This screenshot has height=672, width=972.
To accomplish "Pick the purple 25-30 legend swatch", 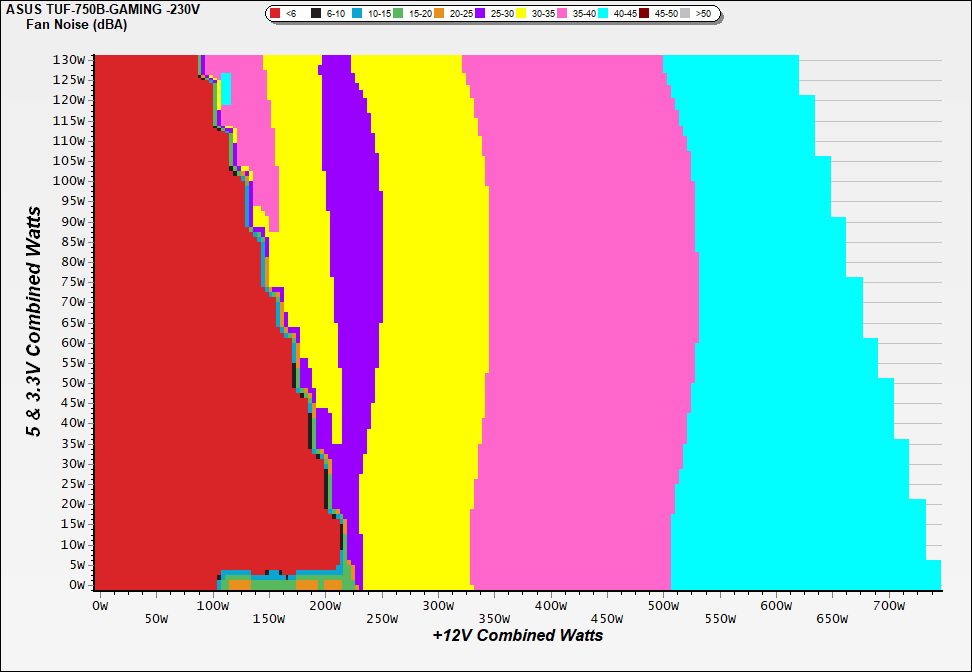I will point(479,14).
